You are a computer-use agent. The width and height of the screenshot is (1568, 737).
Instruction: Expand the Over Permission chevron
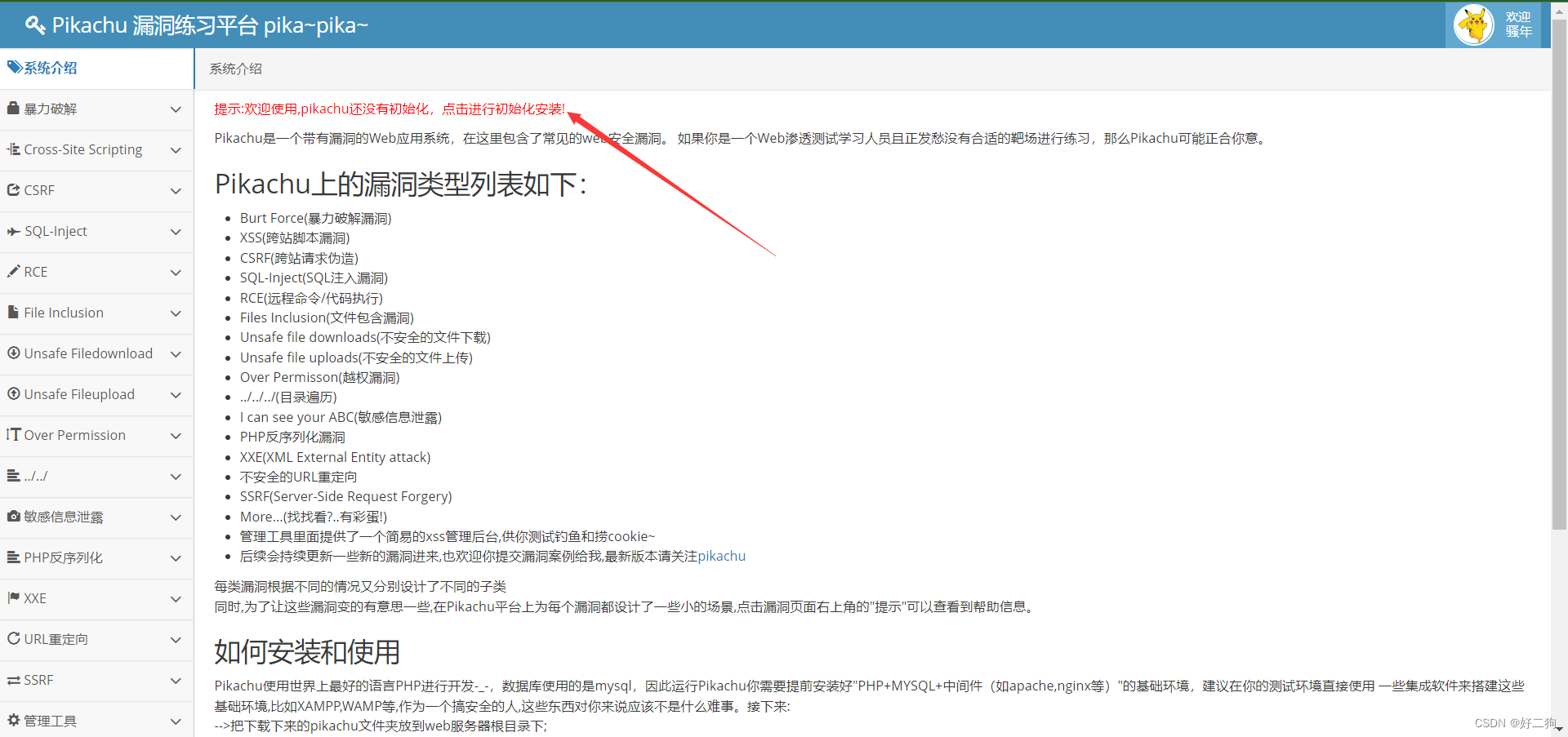[176, 436]
